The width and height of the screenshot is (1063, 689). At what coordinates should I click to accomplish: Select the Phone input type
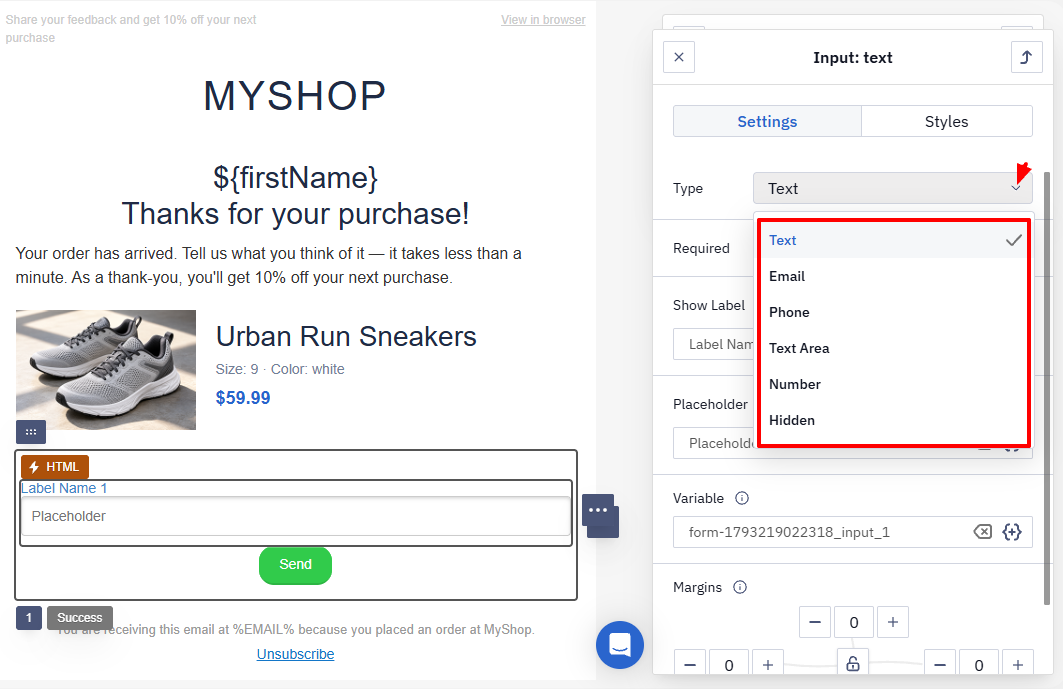[894, 312]
